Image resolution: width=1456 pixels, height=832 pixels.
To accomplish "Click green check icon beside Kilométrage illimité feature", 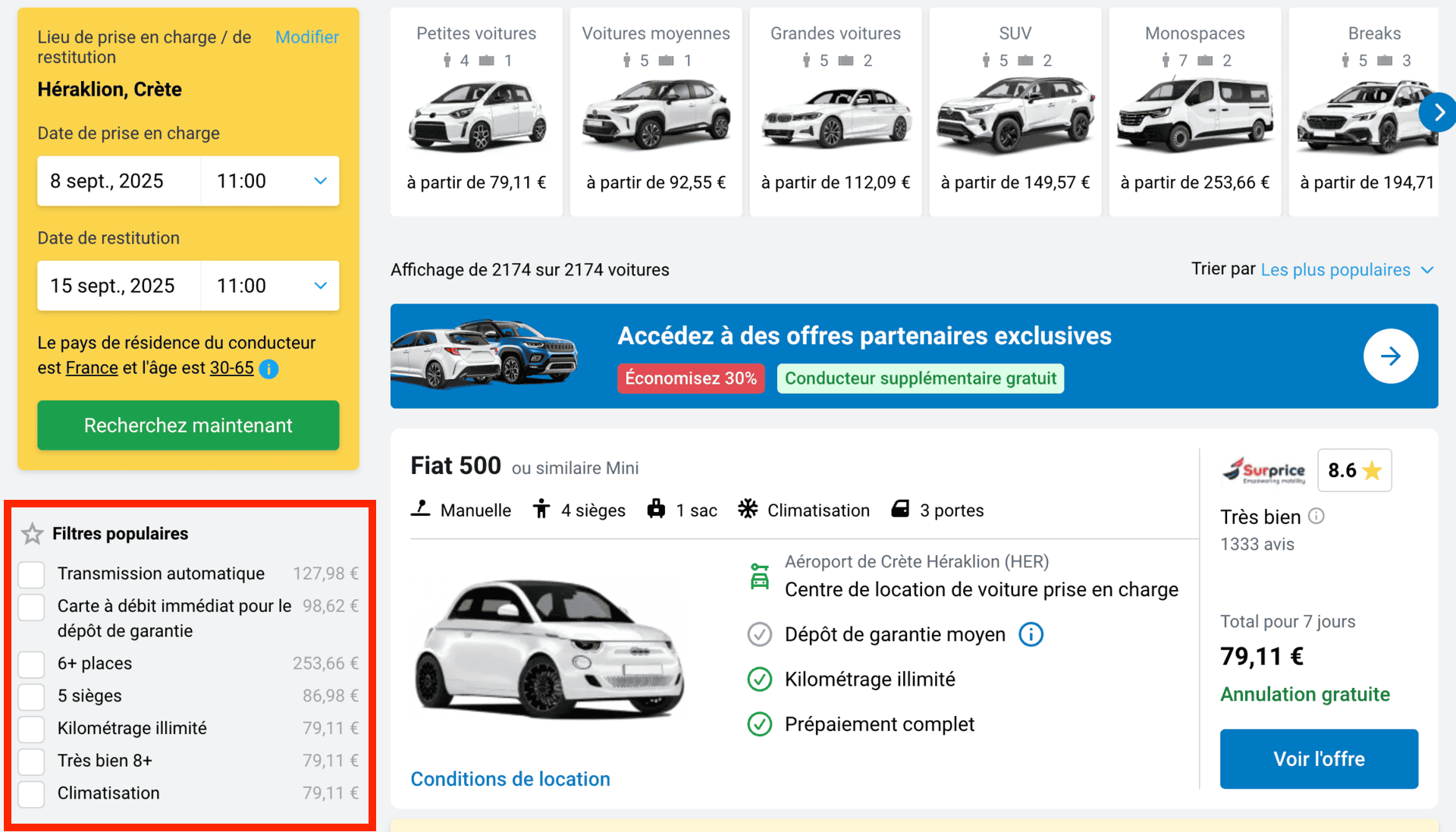I will (x=759, y=679).
